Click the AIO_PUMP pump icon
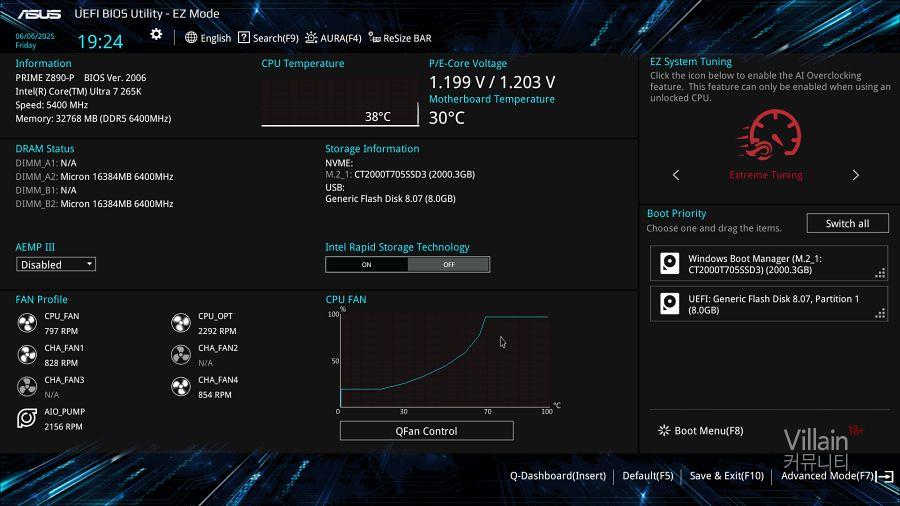Viewport: 900px width, 506px height. point(27,418)
